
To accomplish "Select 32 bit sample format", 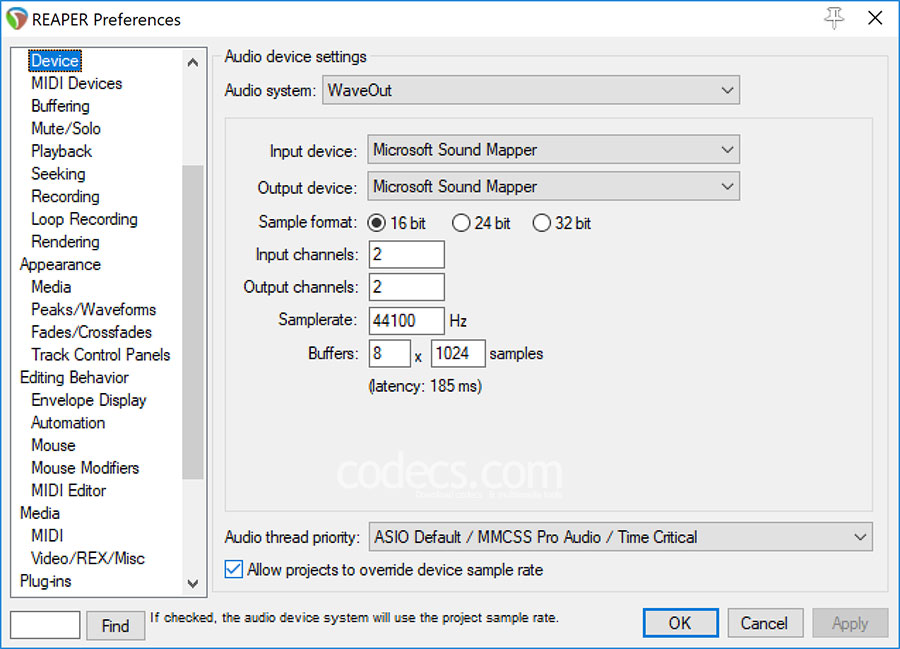I will coord(561,223).
